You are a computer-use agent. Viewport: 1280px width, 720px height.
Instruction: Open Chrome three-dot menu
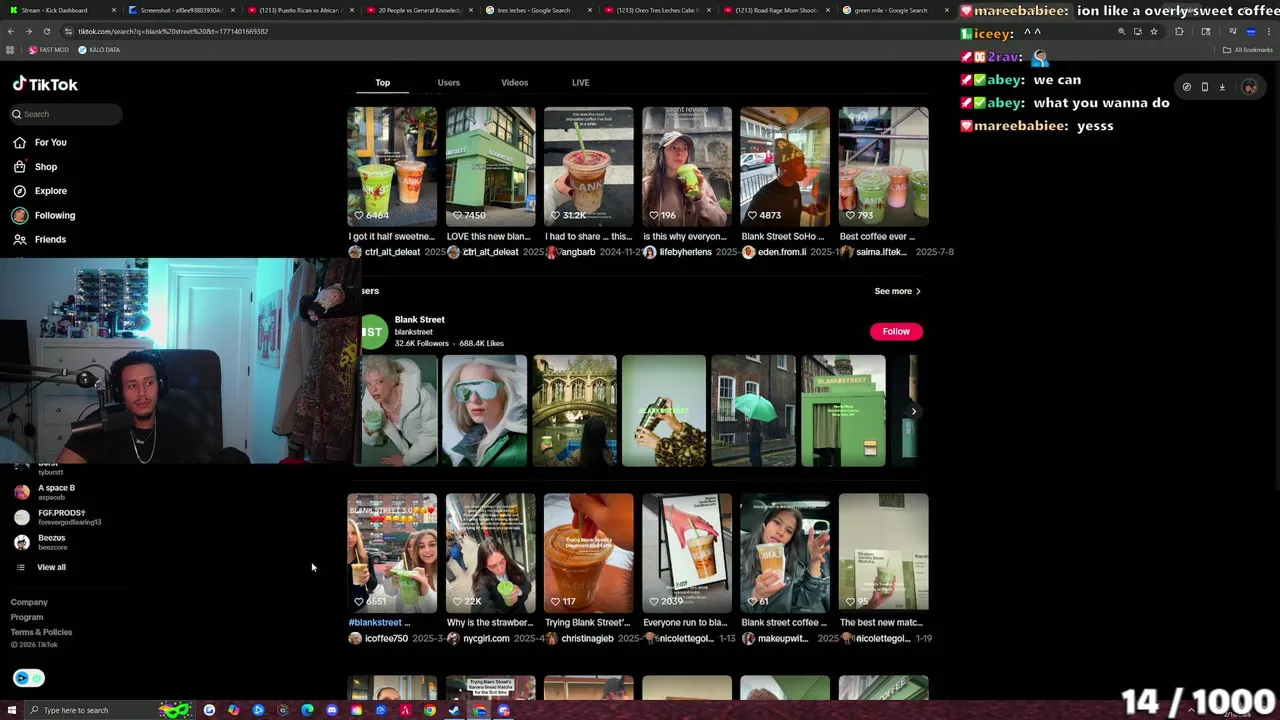[1269, 31]
